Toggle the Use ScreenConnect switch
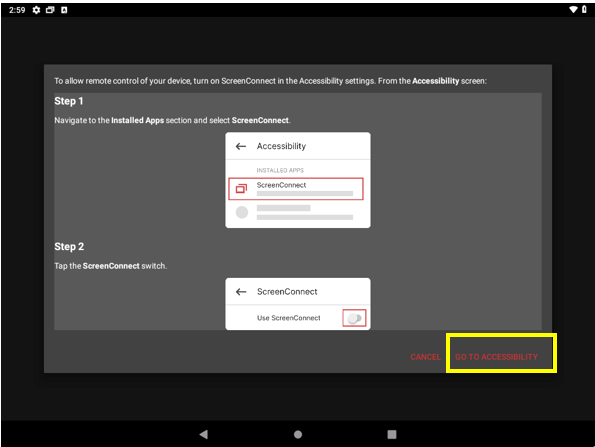Viewport: 595px width, 447px height. 354,318
